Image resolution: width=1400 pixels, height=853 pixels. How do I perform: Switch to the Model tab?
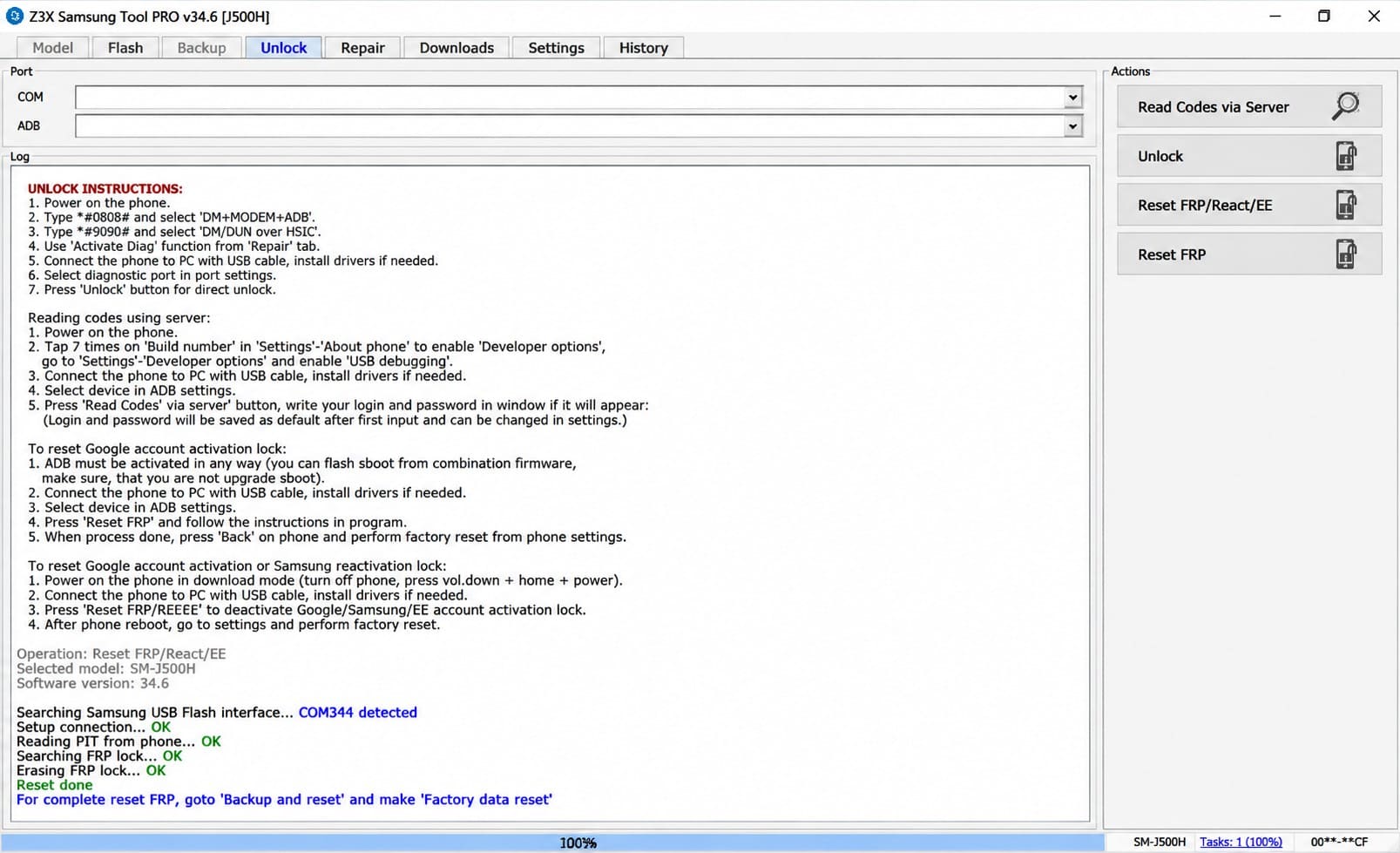click(53, 48)
